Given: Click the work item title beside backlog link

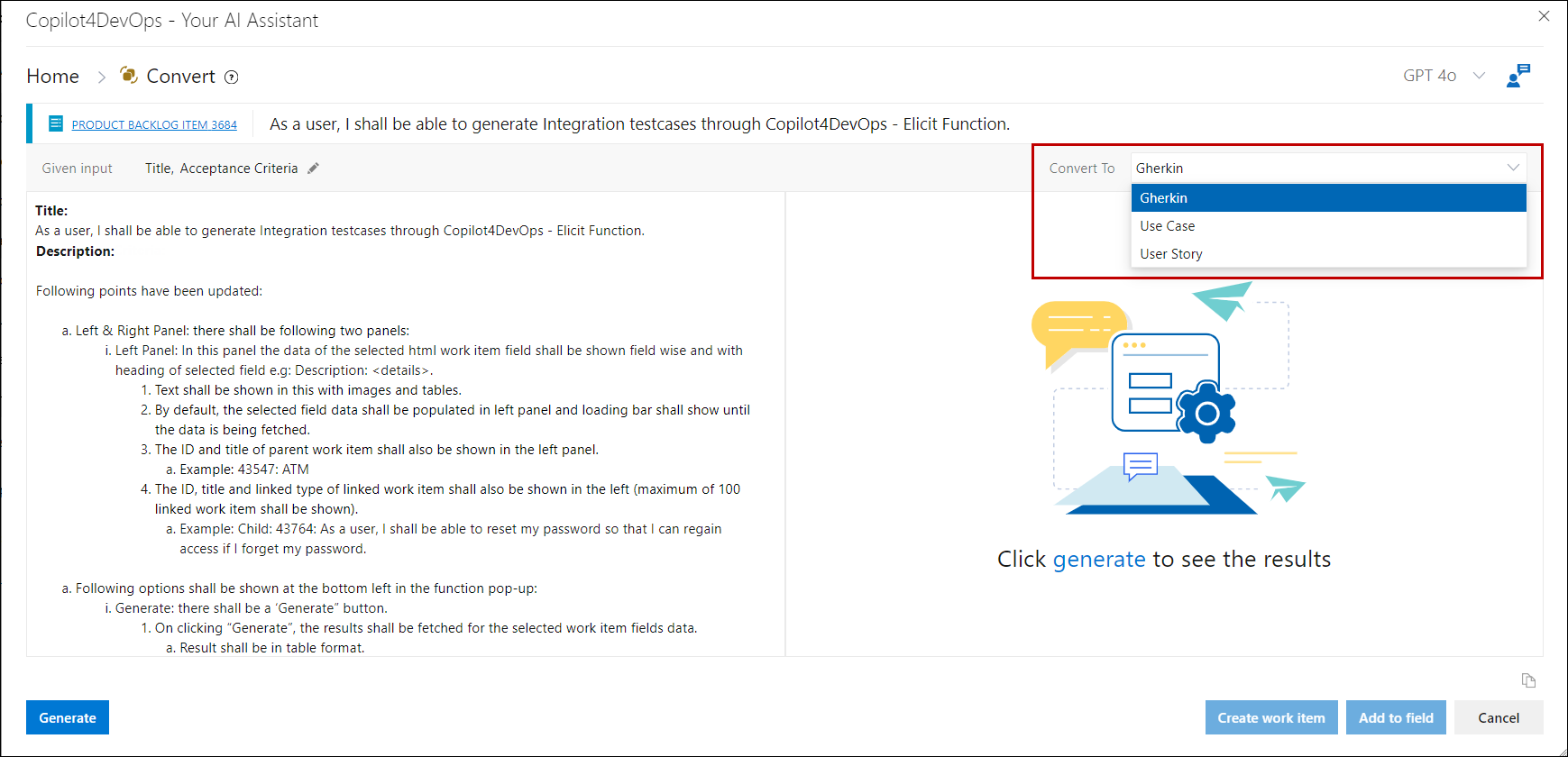Looking at the screenshot, I should pyautogui.click(x=639, y=124).
